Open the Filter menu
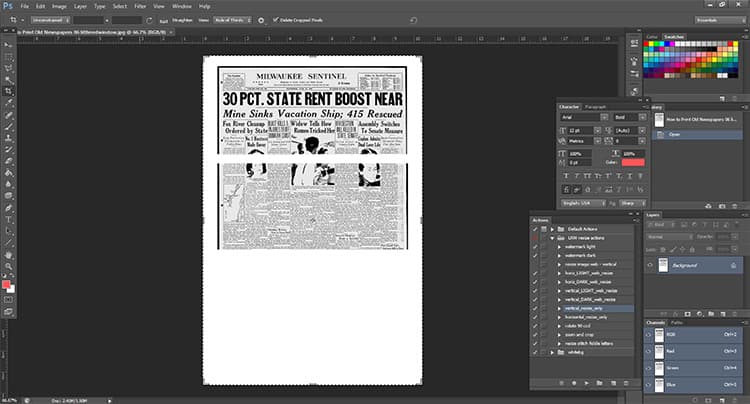The image size is (750, 404). [140, 6]
